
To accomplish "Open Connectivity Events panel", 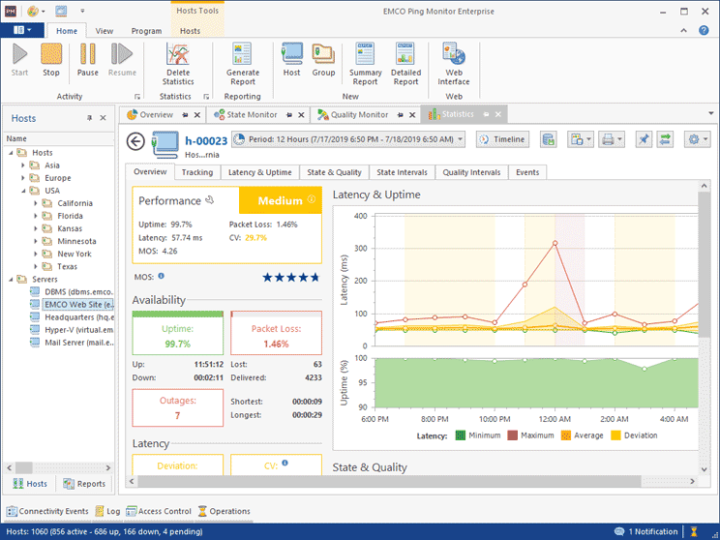I will tap(48, 511).
